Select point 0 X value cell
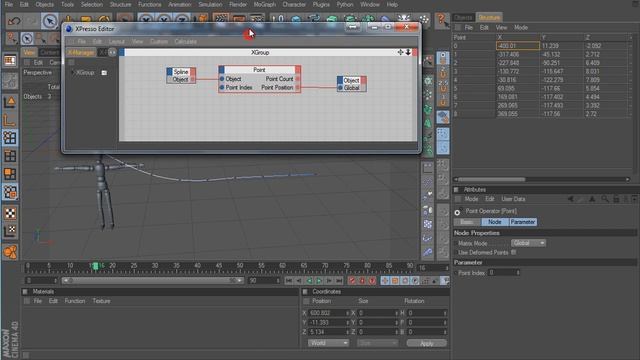Viewport: 640px width, 360px height. click(x=517, y=46)
